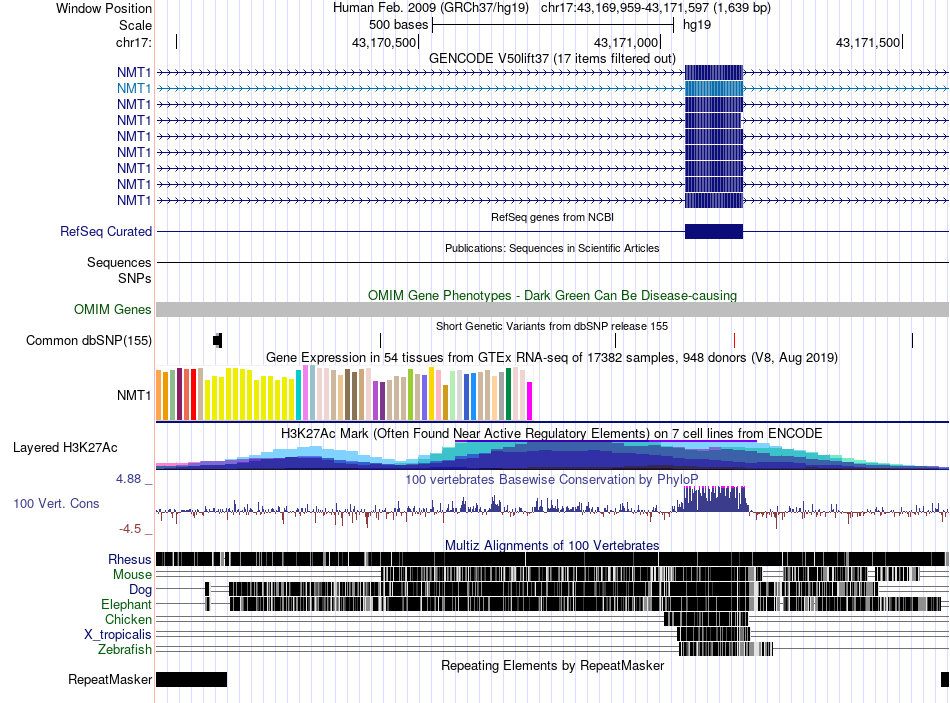950x703 pixels.
Task: Click the "Layered H3K27Ac" track label
Action: click(65, 447)
